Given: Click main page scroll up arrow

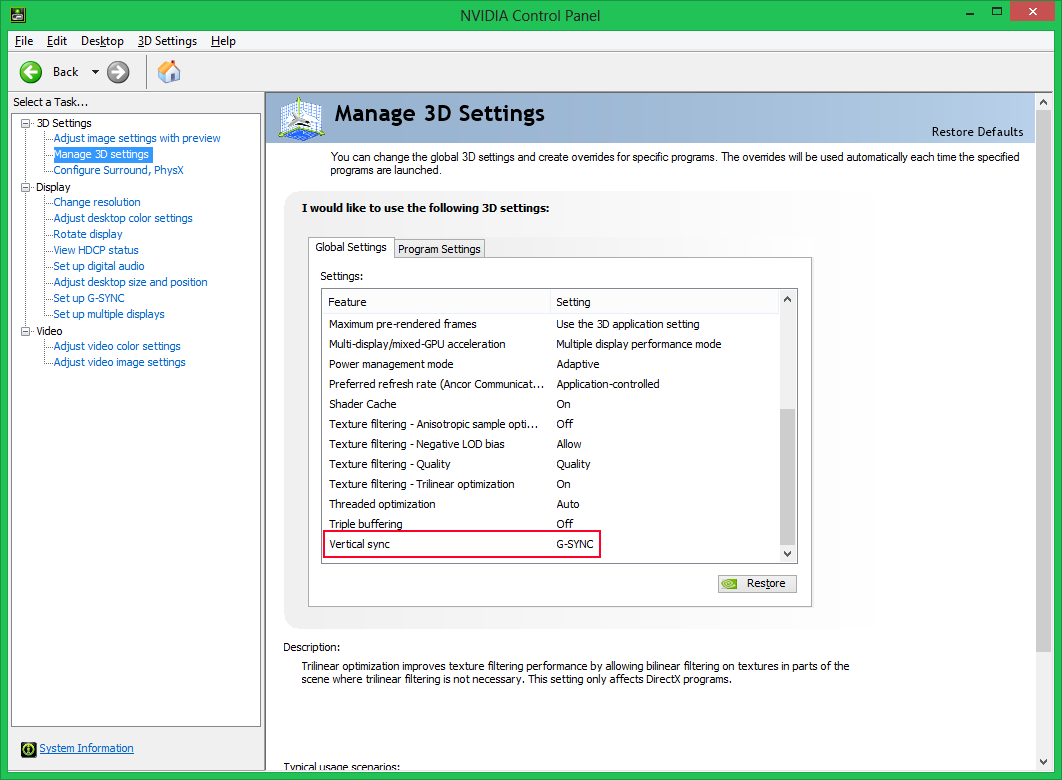Looking at the screenshot, I should (x=1043, y=102).
